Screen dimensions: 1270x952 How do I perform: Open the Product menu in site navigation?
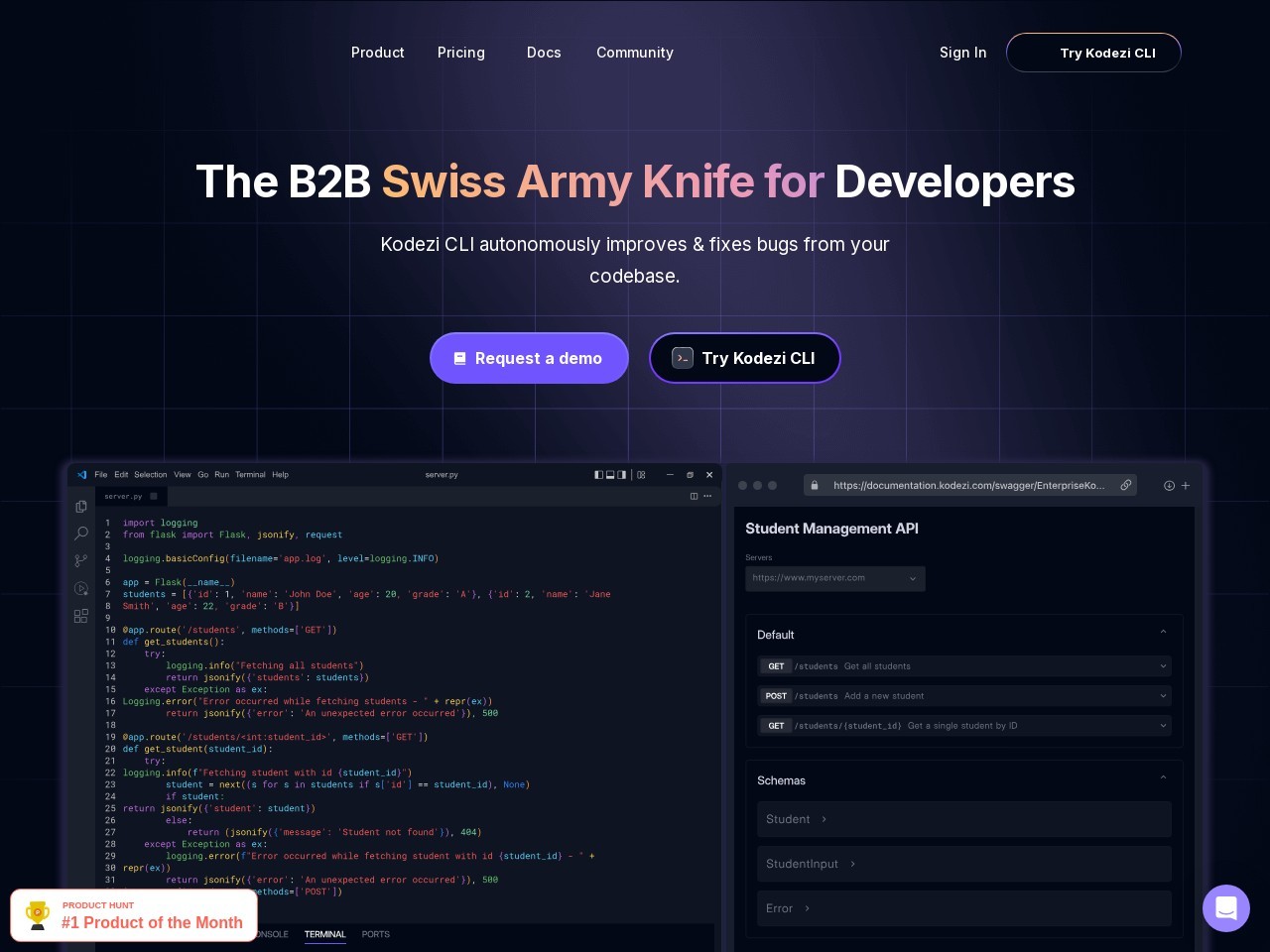click(x=377, y=53)
